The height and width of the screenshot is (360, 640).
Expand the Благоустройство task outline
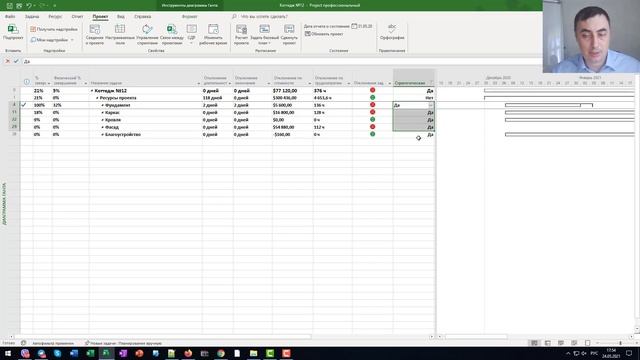pyautogui.click(x=102, y=135)
